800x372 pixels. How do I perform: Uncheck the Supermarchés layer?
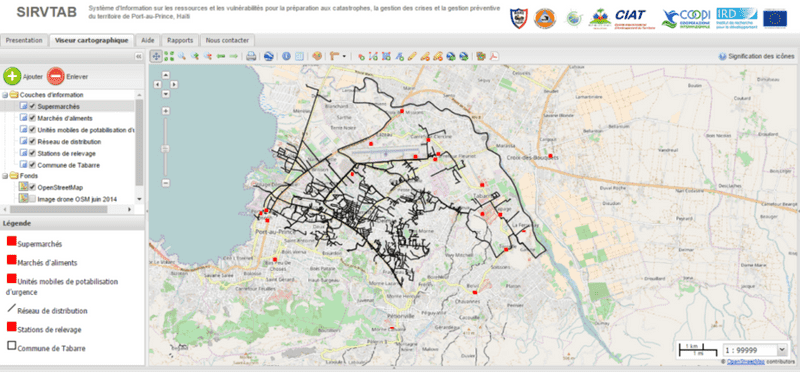click(x=32, y=106)
